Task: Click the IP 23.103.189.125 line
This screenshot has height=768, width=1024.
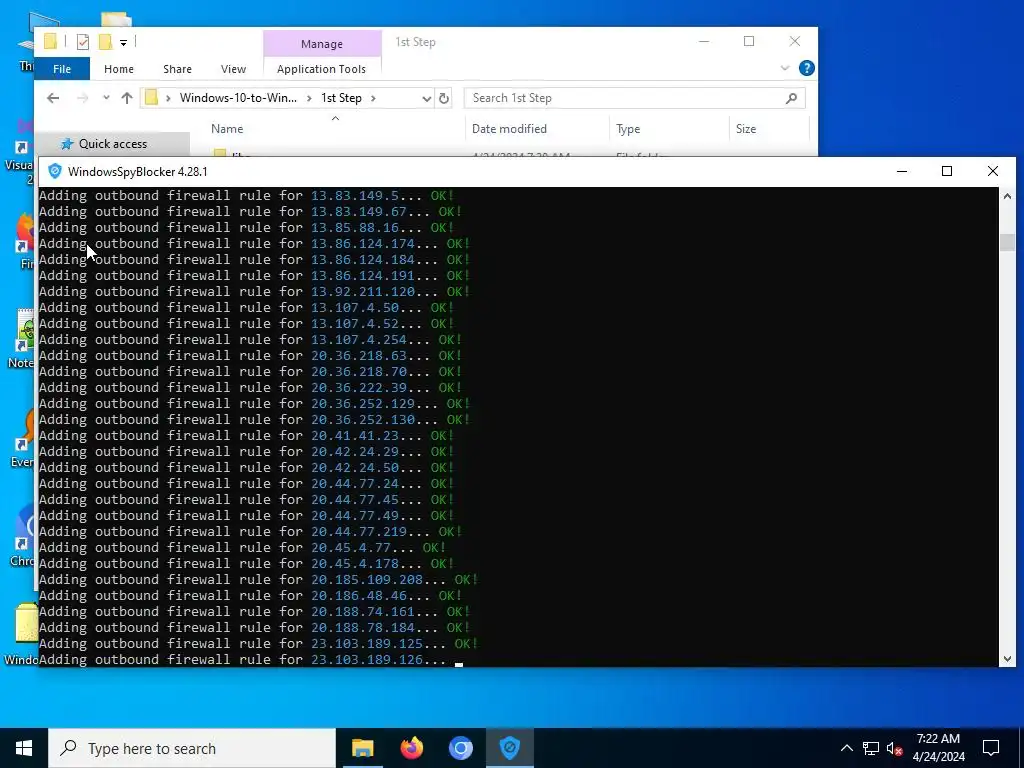Action: (x=259, y=643)
